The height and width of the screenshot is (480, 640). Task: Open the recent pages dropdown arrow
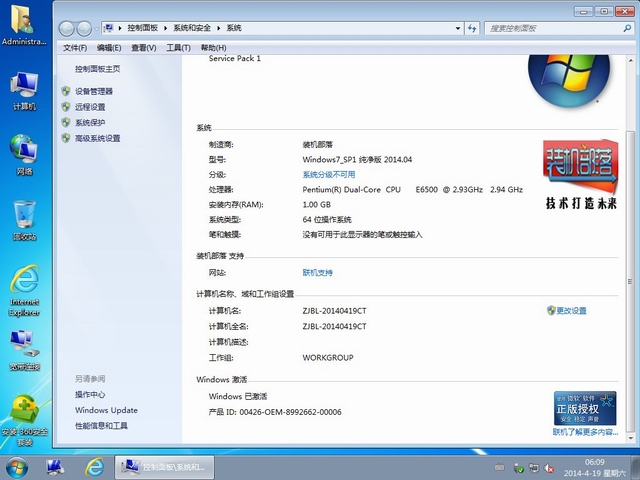point(96,29)
